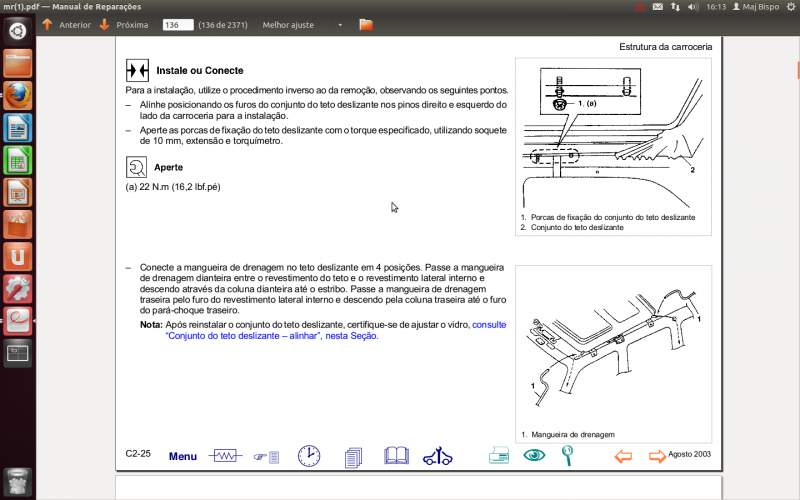800x500 pixels.
Task: Click the torque value '(a) 22 N.m (16,2 lbf.pé)'
Action: coord(173,187)
